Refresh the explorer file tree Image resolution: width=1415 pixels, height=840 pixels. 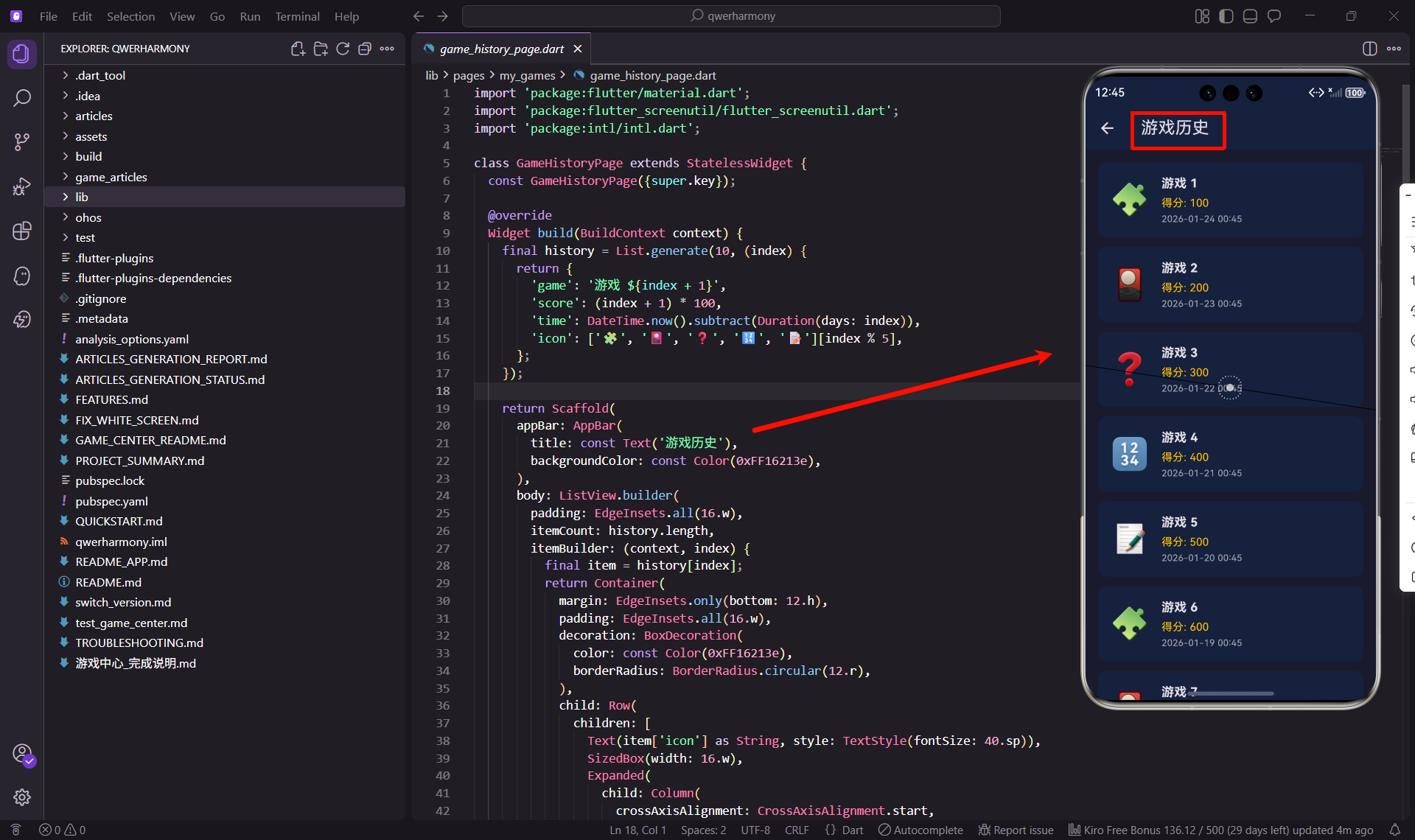[x=343, y=49]
